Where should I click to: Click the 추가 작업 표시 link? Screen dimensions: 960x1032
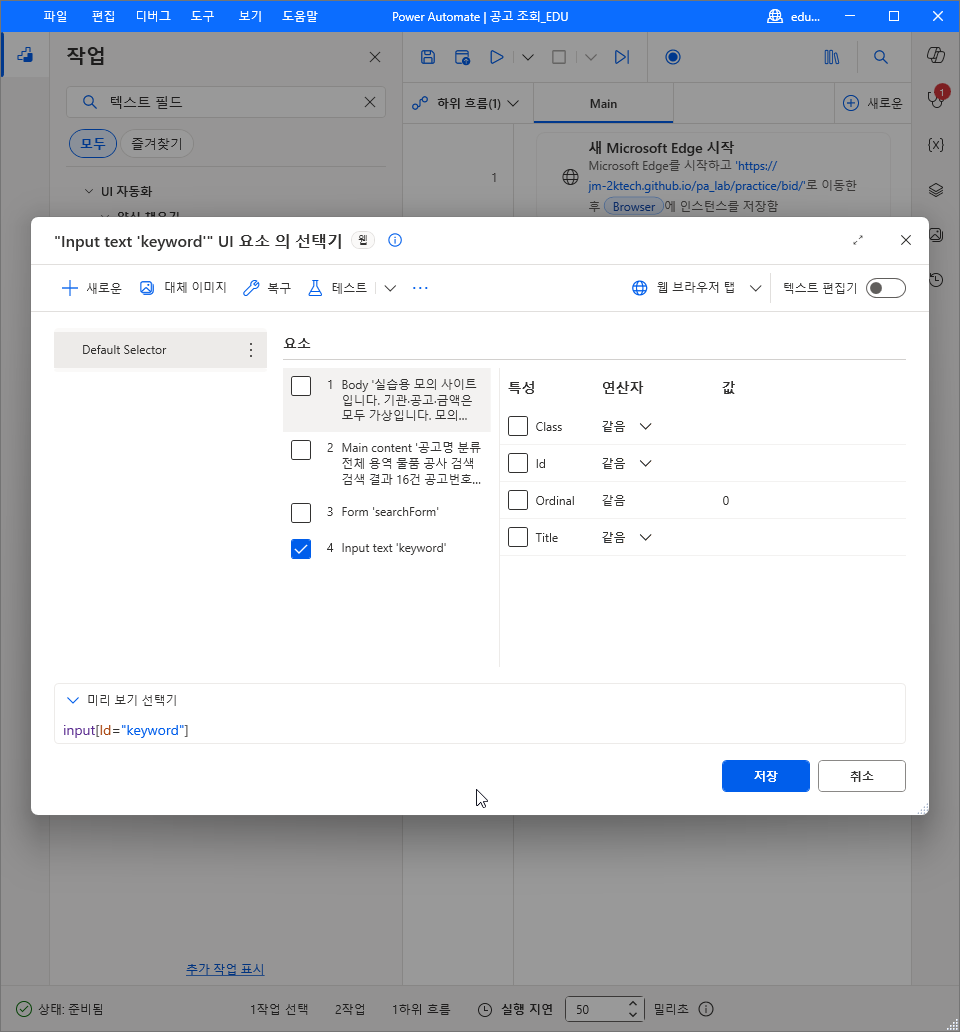click(225, 969)
